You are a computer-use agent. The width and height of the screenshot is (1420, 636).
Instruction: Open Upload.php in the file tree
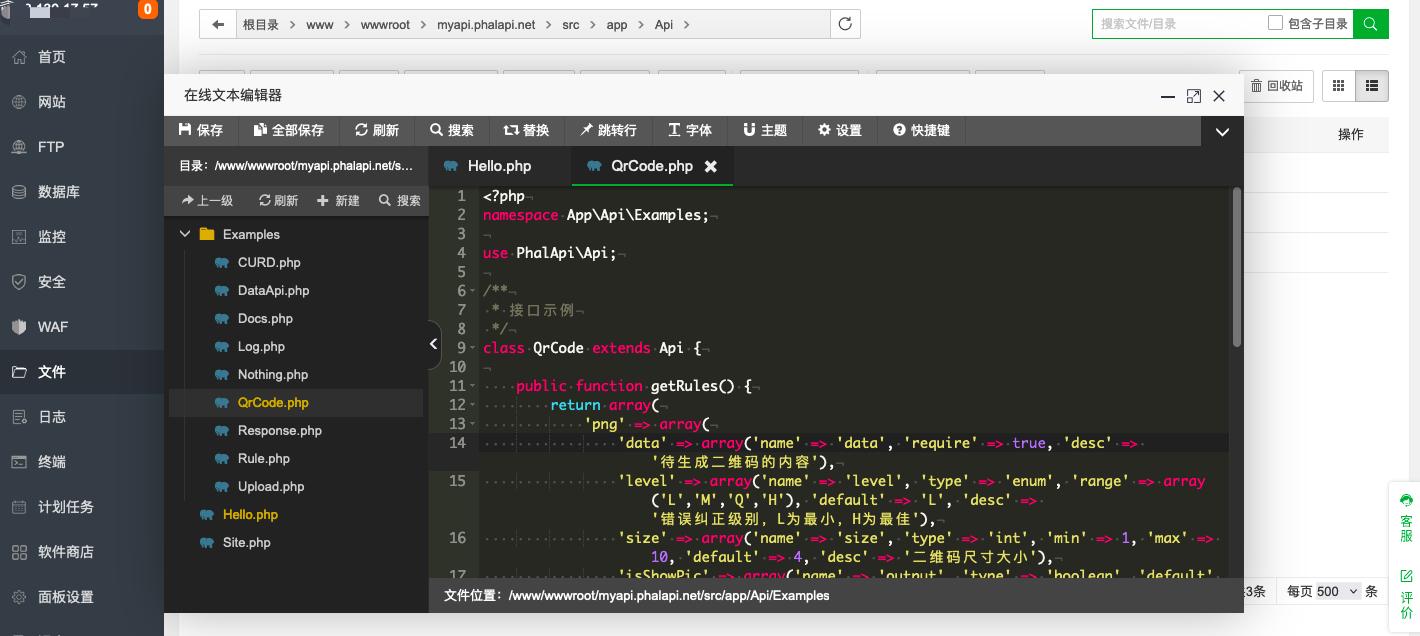click(271, 486)
